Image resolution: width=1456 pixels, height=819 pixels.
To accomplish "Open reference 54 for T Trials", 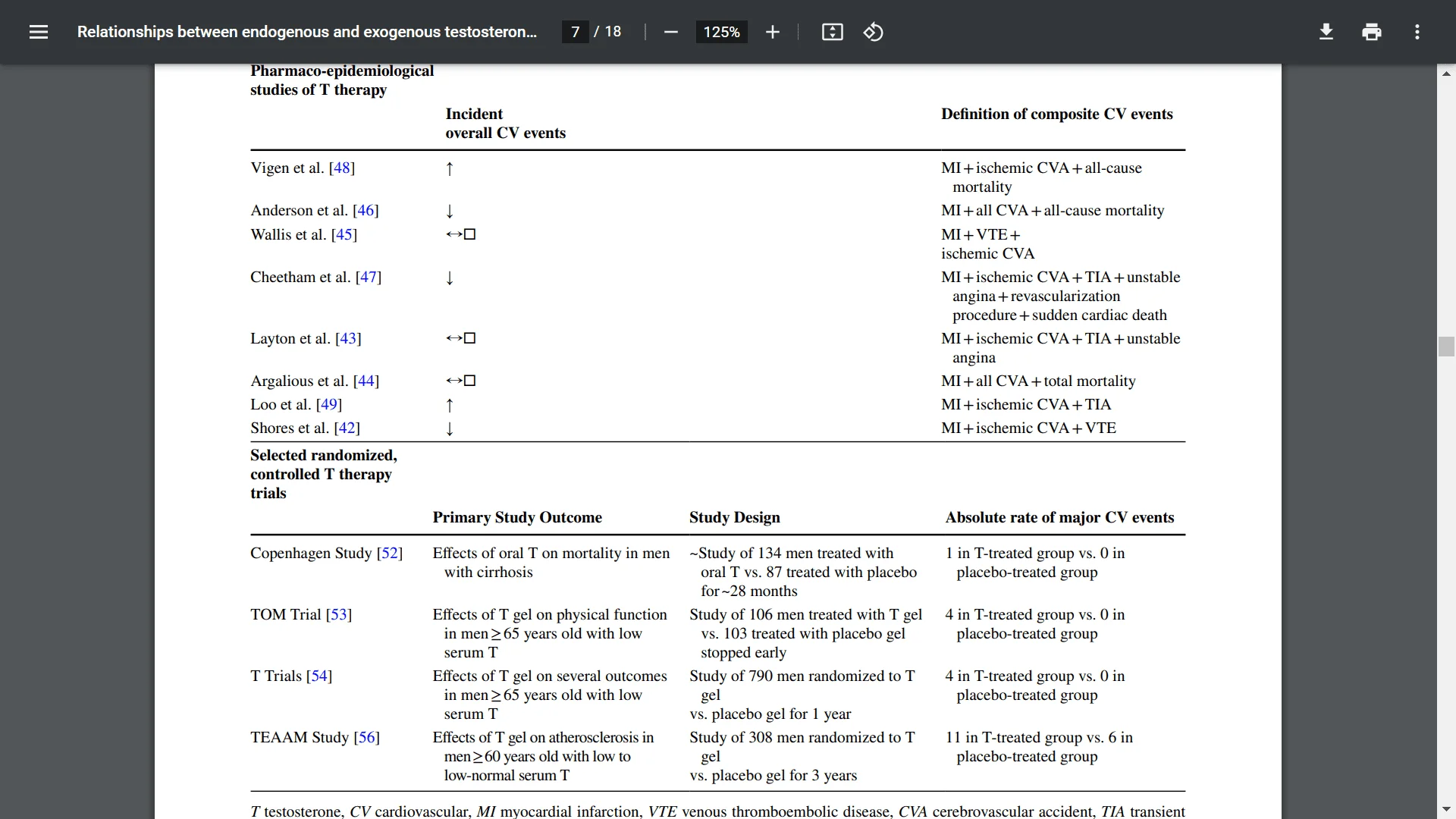I will pyautogui.click(x=319, y=676).
